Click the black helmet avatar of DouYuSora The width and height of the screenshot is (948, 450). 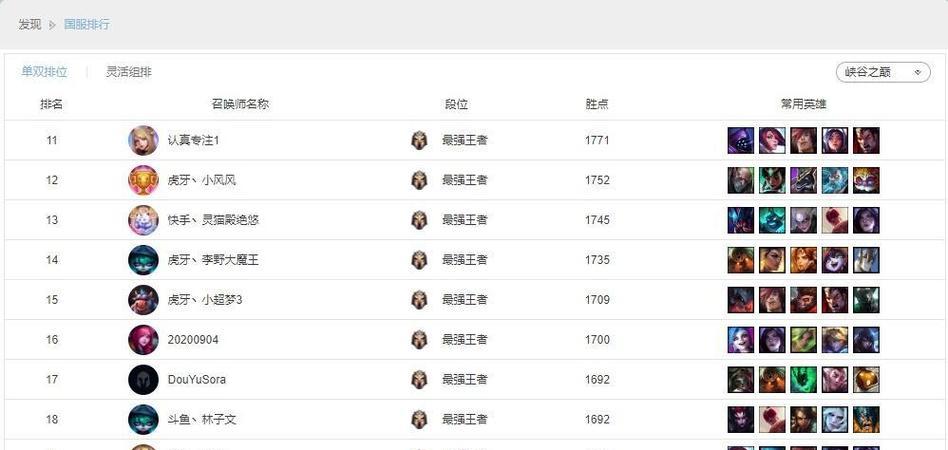point(143,380)
